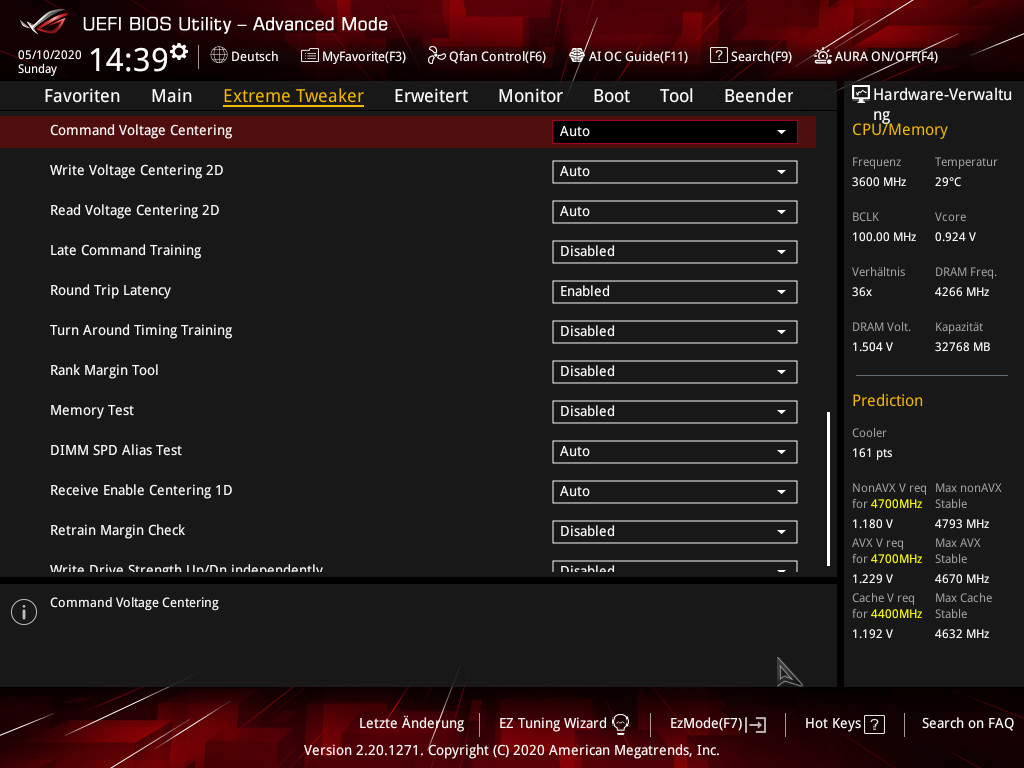Open the Boot tab

click(x=611, y=95)
